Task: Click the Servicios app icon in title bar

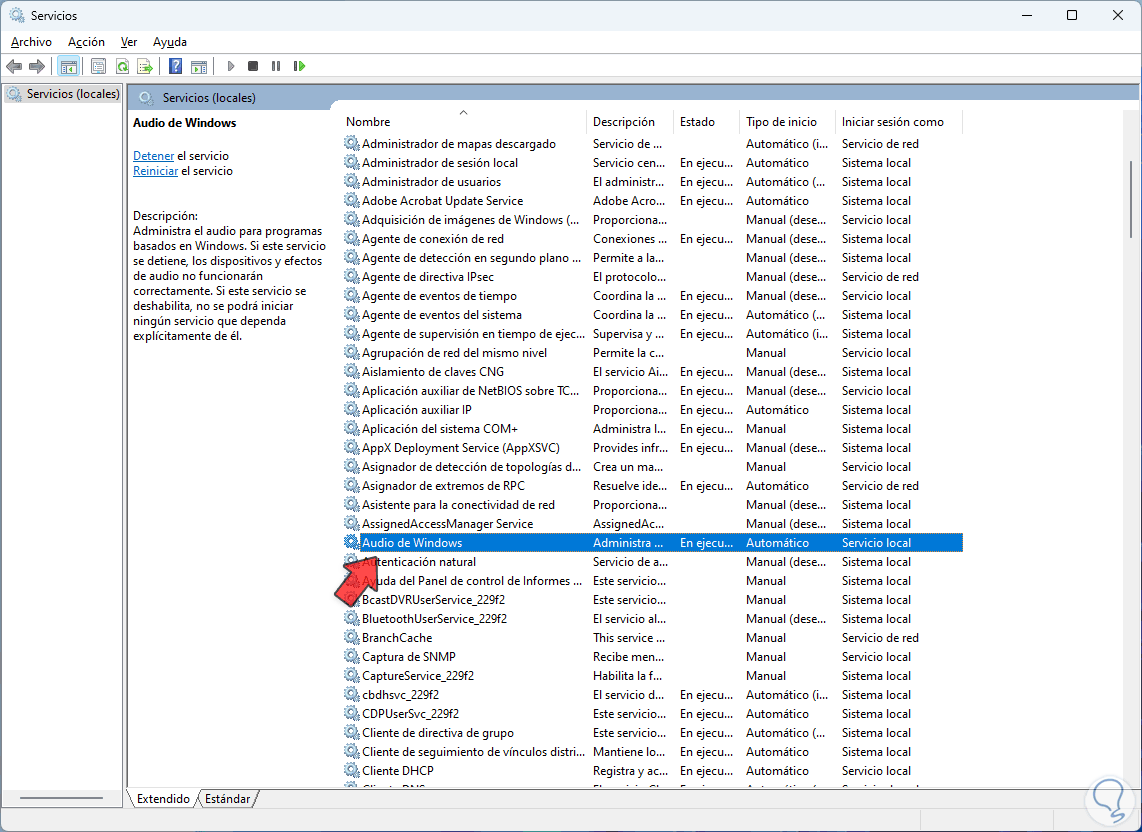Action: (x=16, y=15)
